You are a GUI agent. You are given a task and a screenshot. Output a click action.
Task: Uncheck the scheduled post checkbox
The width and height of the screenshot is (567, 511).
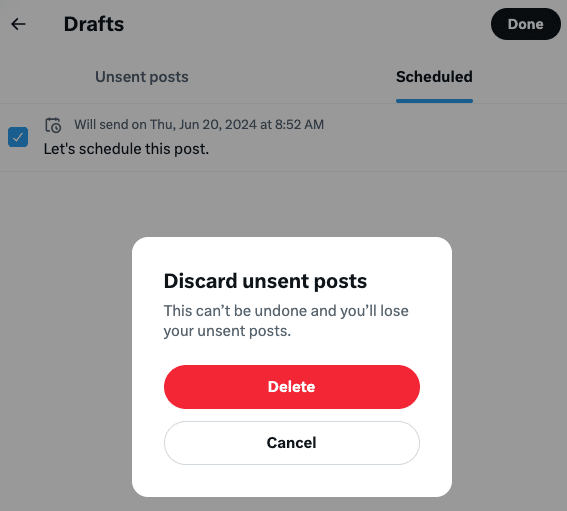click(18, 137)
